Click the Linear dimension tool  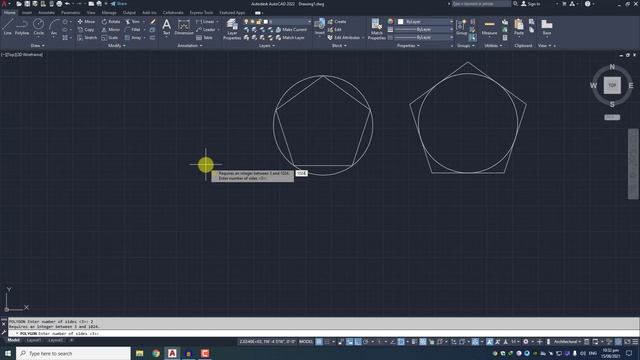pyautogui.click(x=205, y=21)
